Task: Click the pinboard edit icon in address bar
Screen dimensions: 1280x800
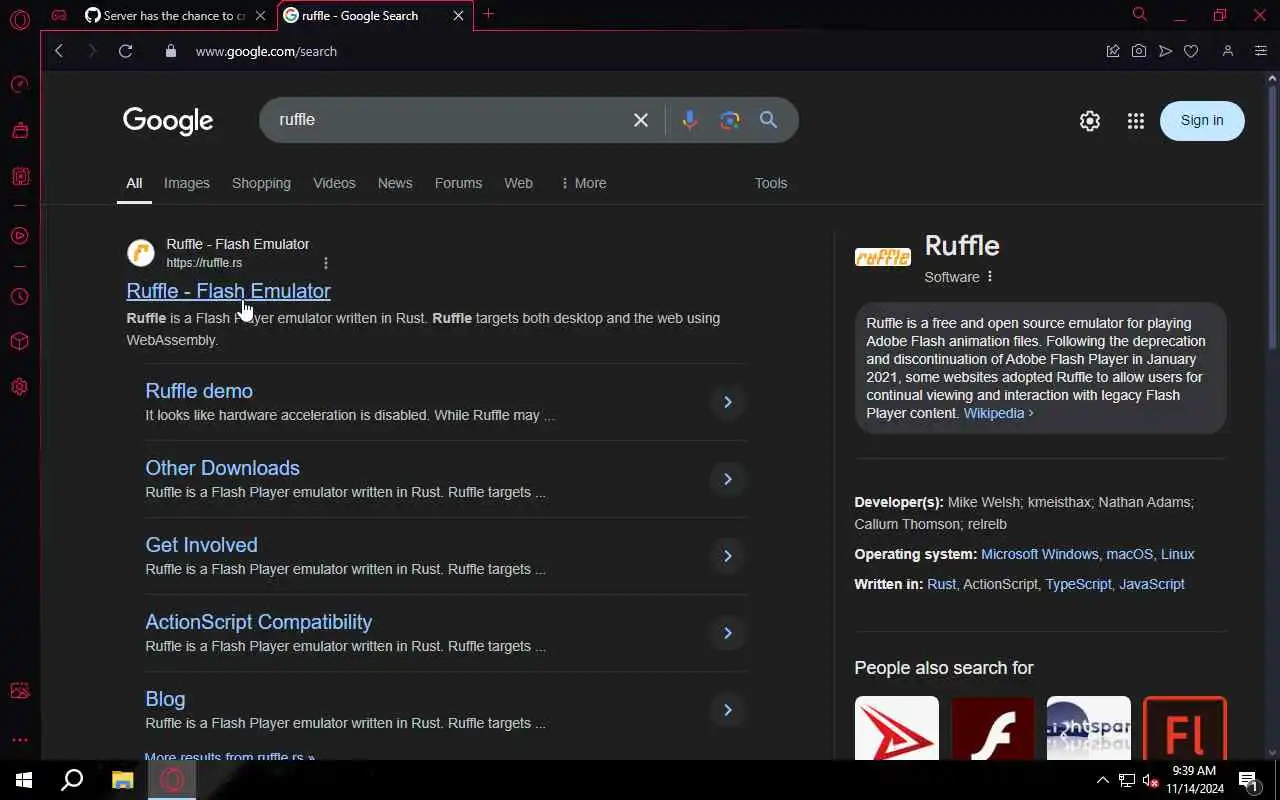Action: 1113,51
